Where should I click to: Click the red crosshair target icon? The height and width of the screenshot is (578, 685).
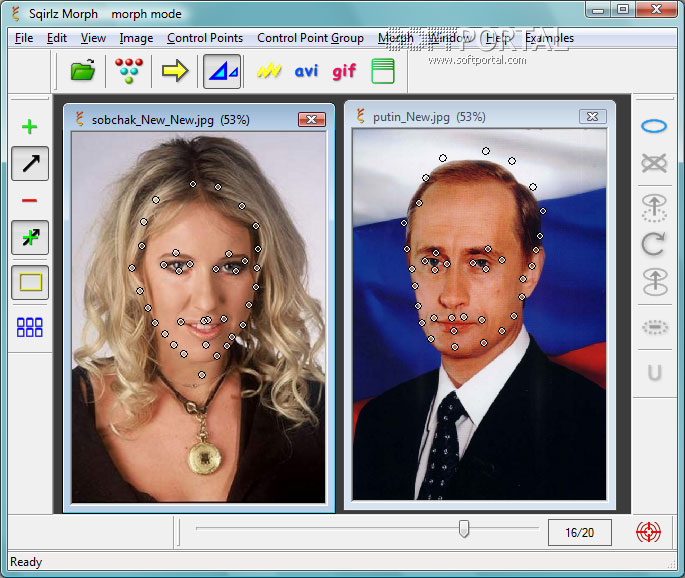click(x=648, y=532)
